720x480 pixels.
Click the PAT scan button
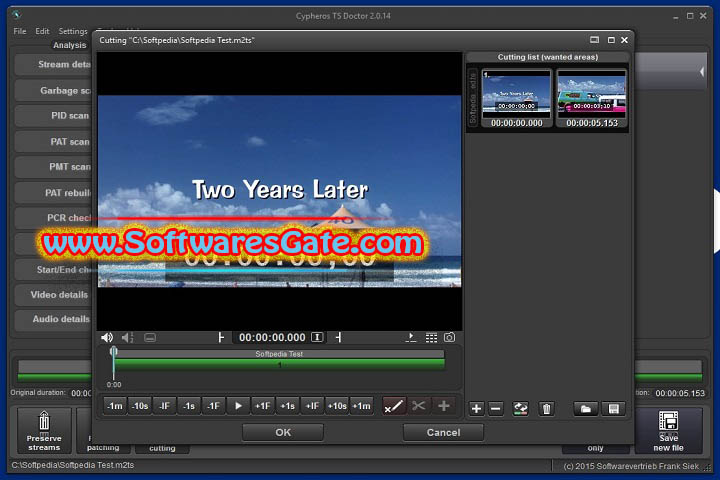54,141
